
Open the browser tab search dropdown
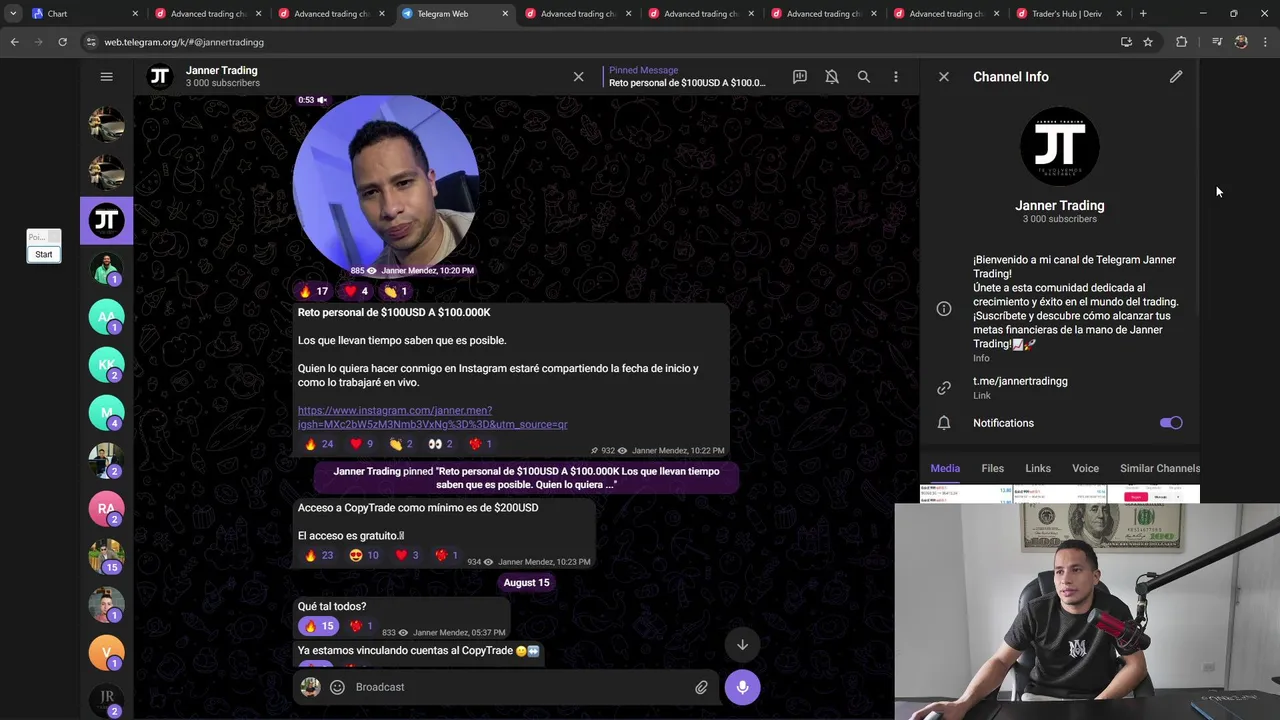pos(13,14)
